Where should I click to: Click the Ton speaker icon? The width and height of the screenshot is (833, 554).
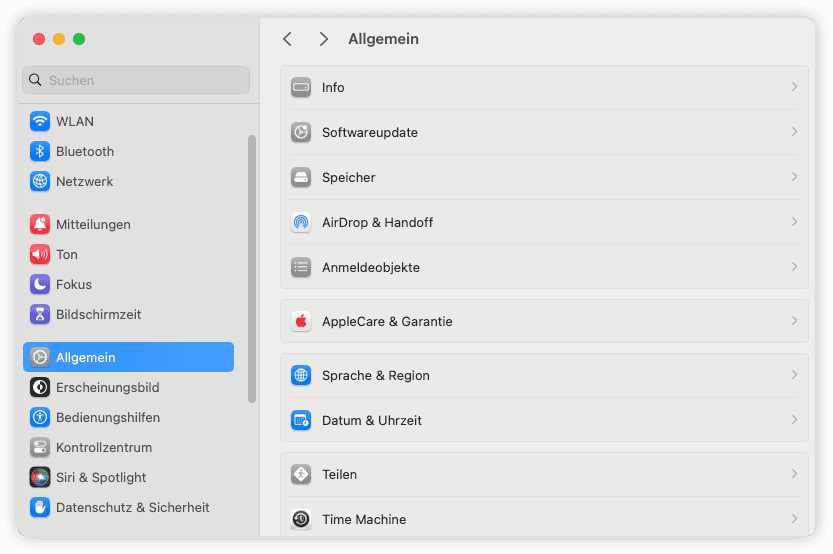pyautogui.click(x=40, y=254)
